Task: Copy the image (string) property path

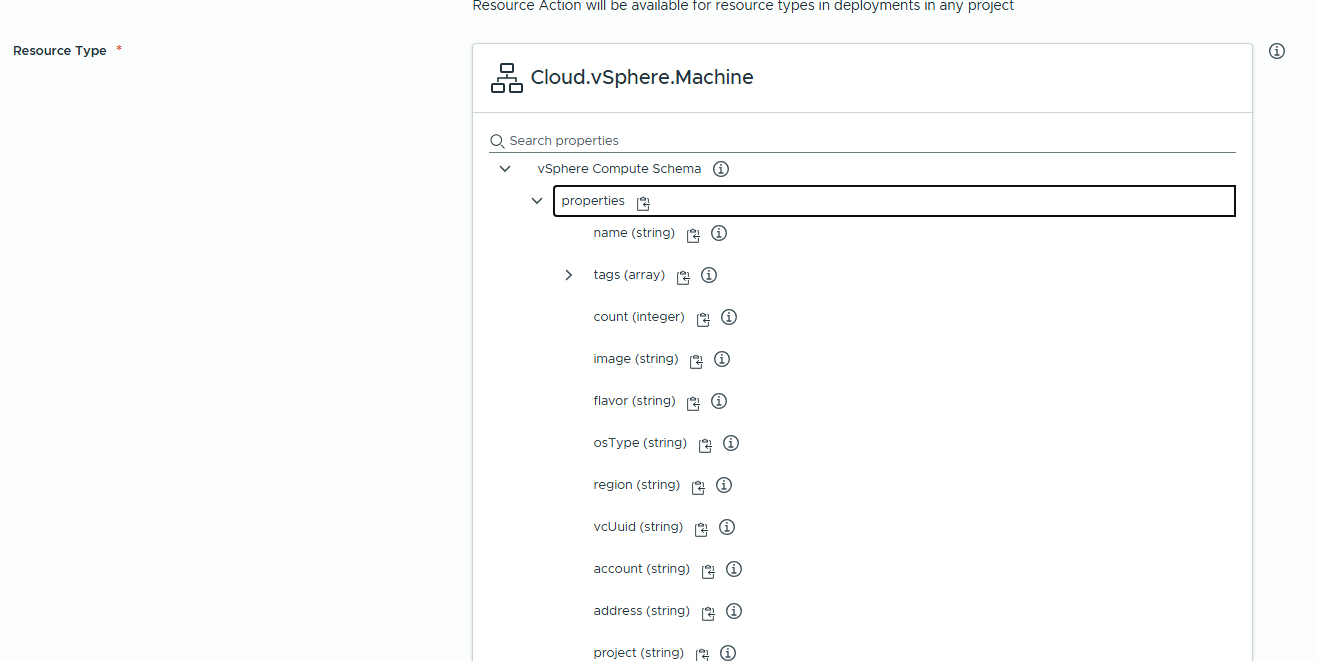Action: (x=696, y=361)
